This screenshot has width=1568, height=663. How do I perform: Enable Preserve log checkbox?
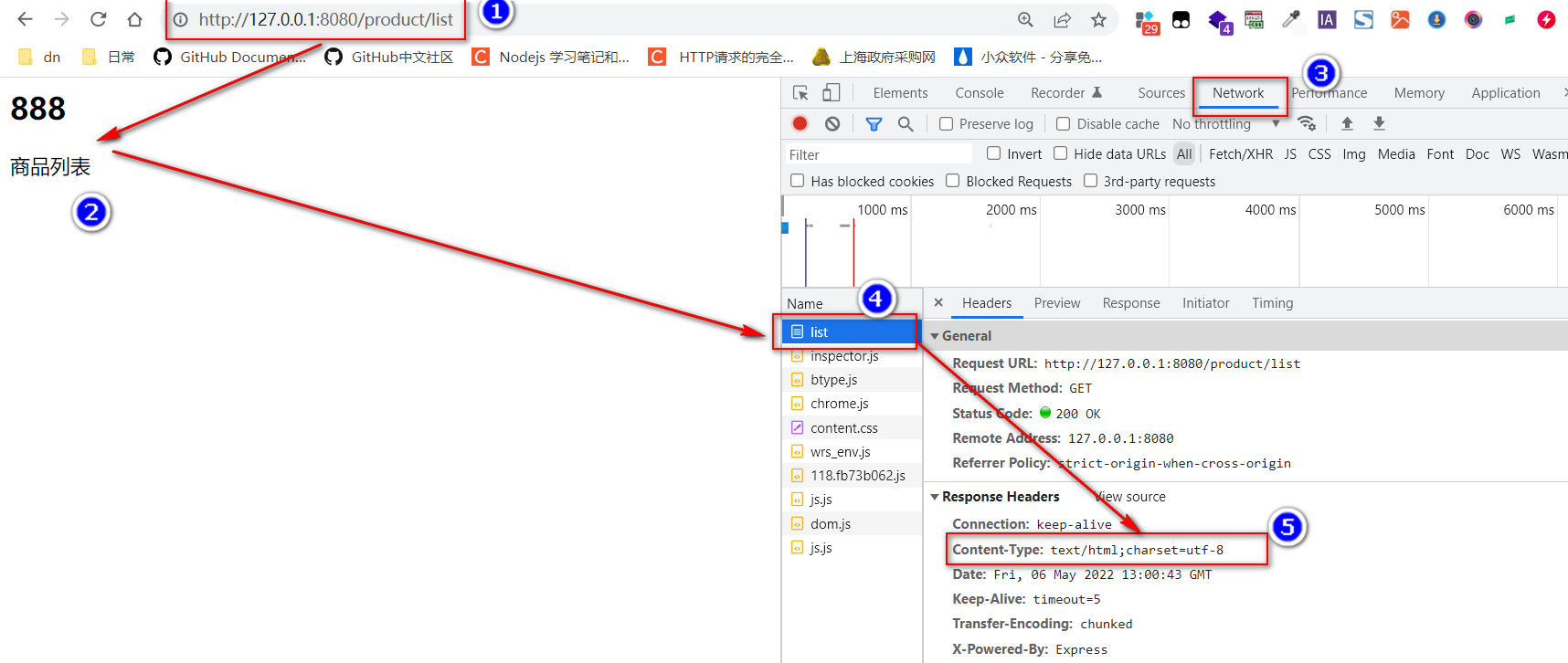click(947, 123)
